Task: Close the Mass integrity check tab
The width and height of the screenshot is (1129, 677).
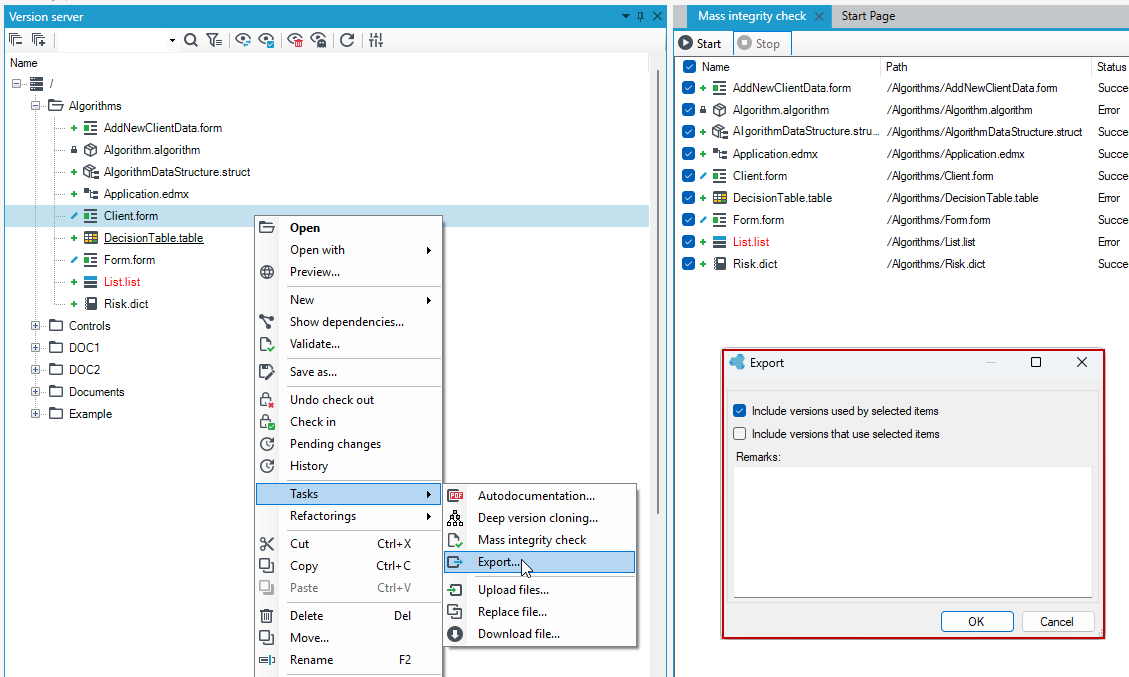Action: click(x=819, y=16)
